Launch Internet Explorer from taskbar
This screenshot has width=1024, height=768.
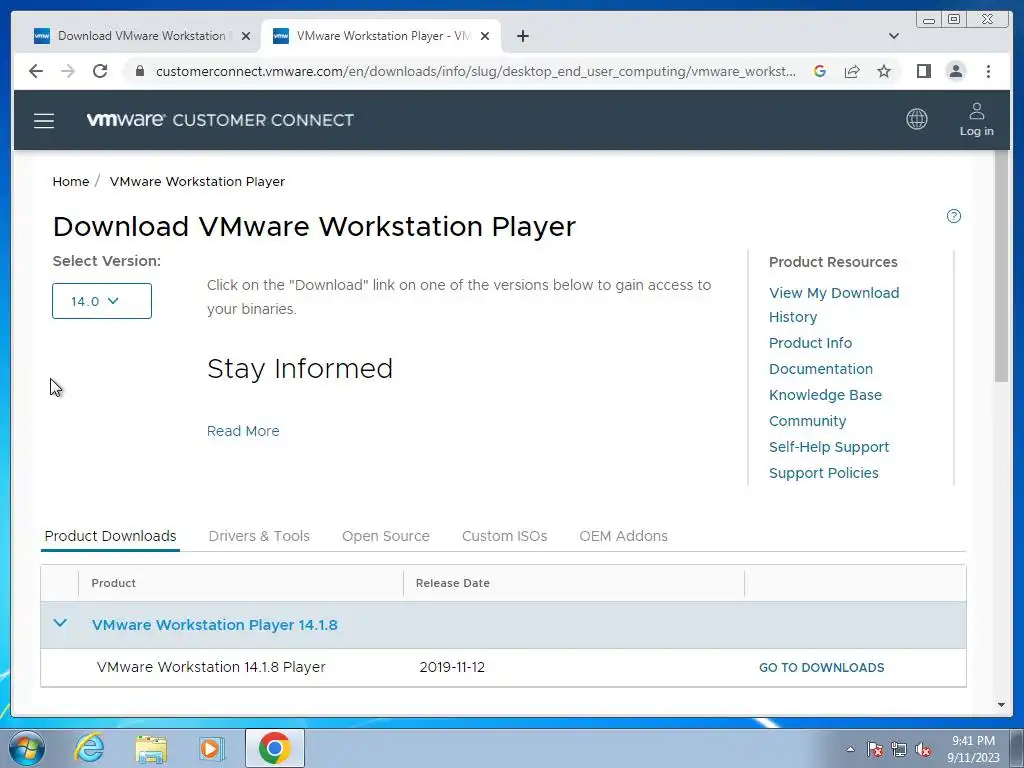pos(89,748)
